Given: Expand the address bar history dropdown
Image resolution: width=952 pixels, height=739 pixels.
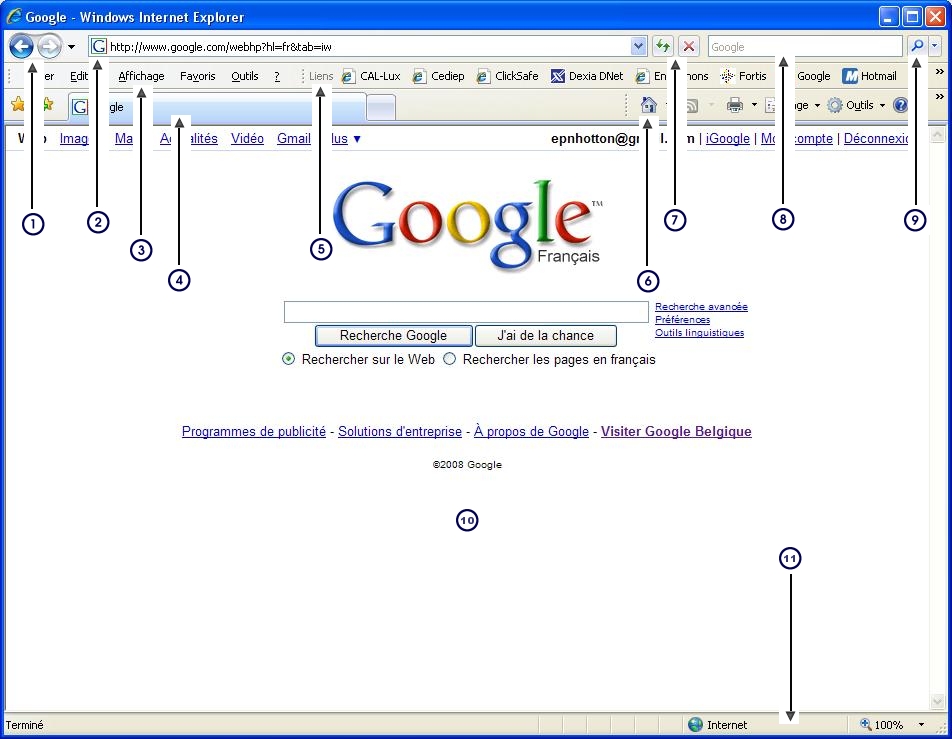Looking at the screenshot, I should point(639,46).
